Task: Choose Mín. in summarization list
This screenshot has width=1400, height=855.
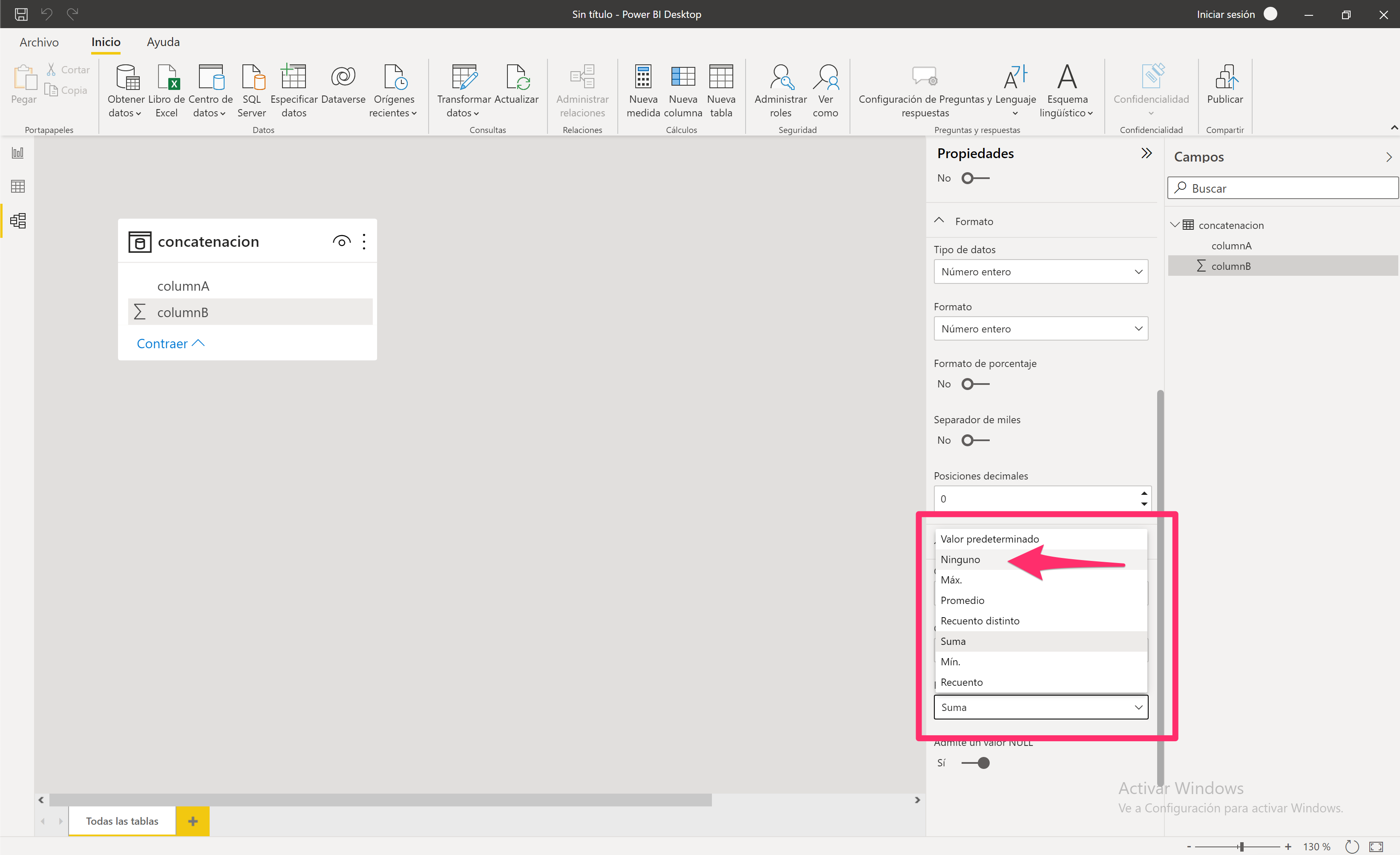Action: (x=1041, y=662)
